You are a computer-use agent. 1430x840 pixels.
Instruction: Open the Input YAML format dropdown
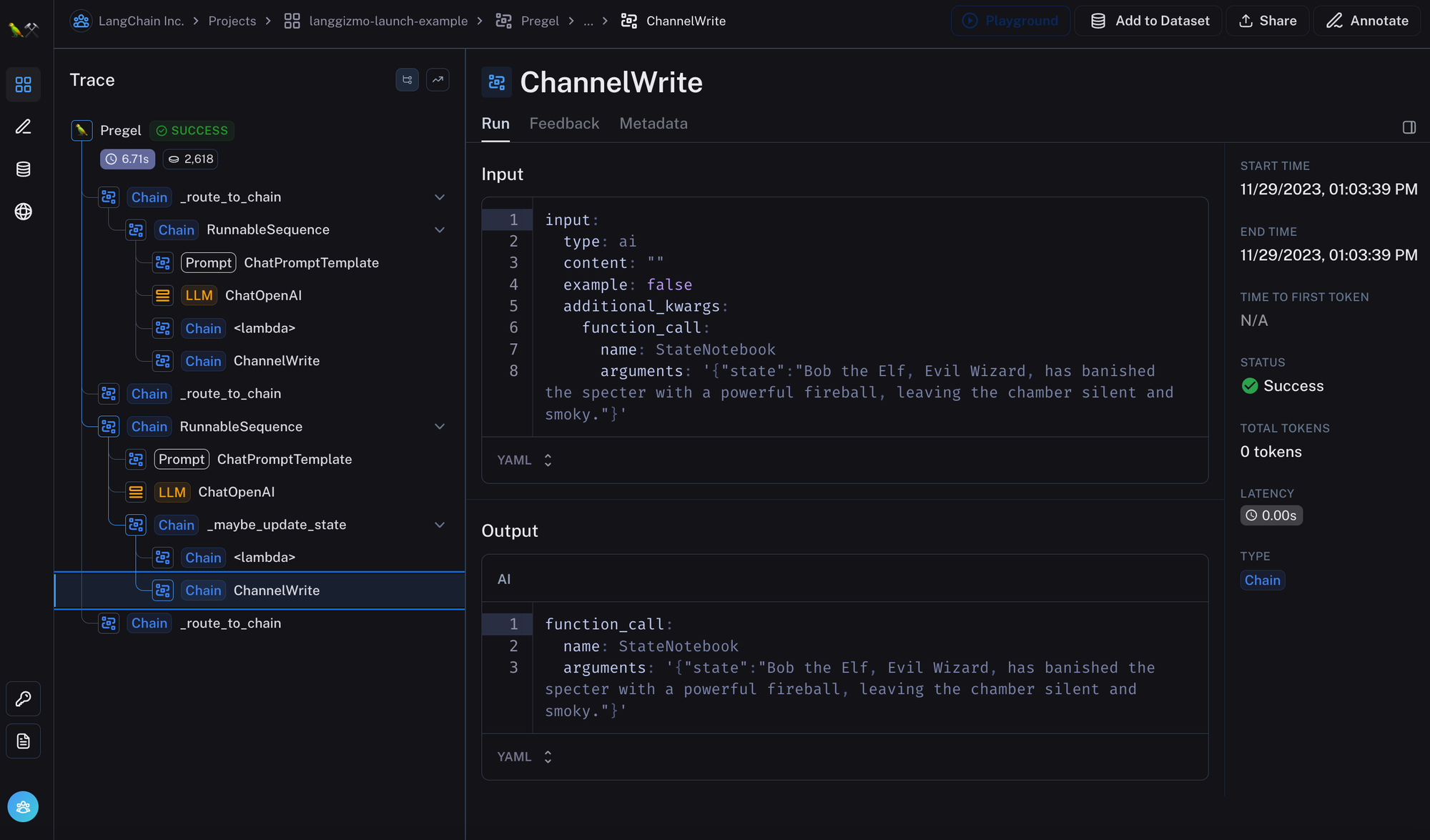pyautogui.click(x=525, y=460)
